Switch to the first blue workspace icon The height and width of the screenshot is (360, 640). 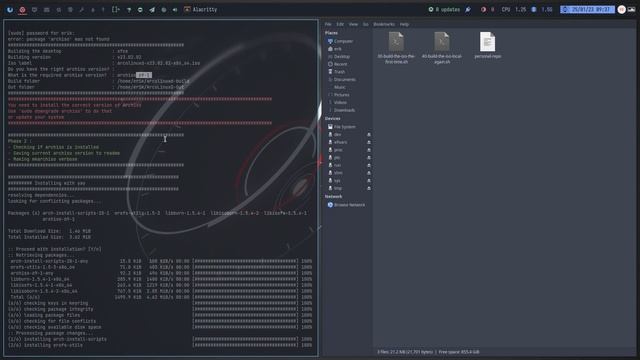point(10,9)
